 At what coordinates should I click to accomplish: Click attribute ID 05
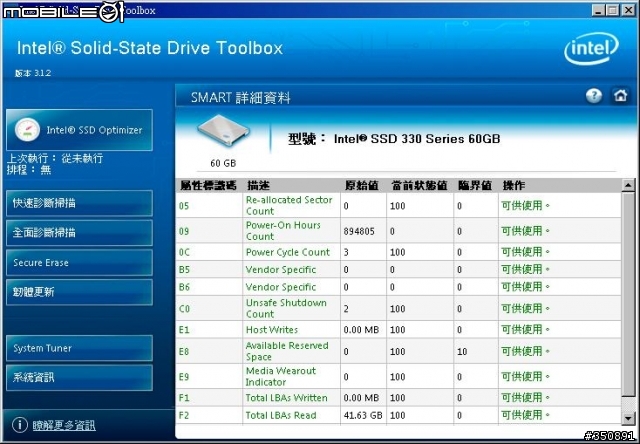tap(184, 206)
